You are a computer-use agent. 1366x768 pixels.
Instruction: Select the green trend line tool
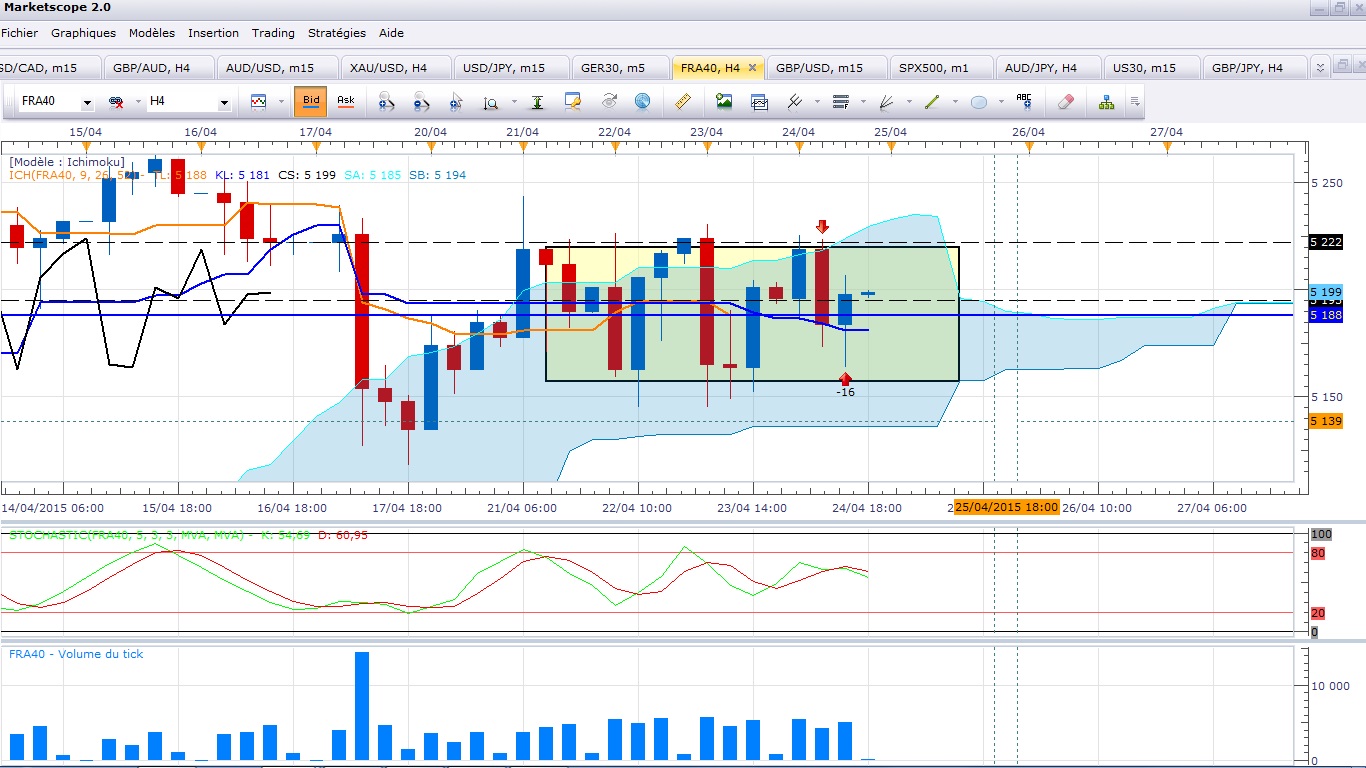coord(932,102)
